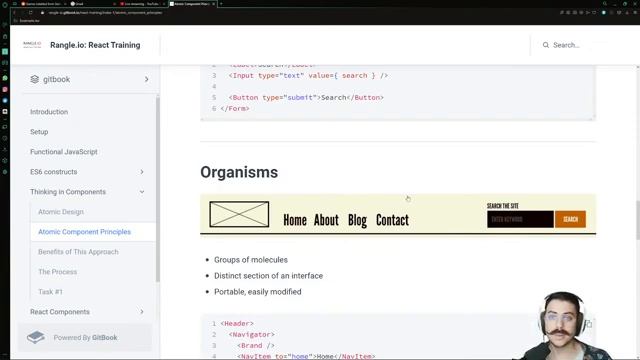Click the tab search magnifier in the title bar

605,4
